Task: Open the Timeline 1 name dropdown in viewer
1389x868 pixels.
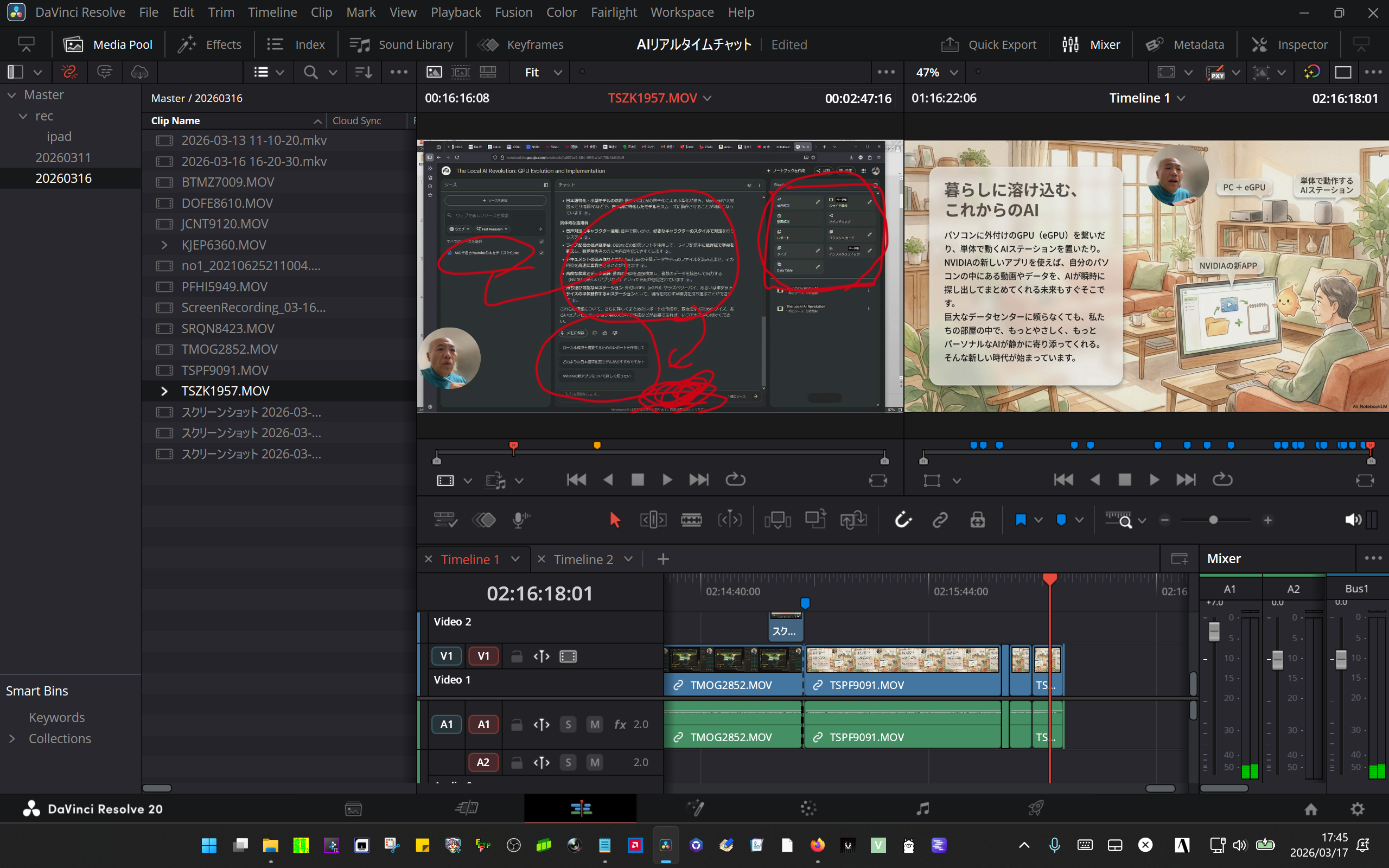Action: click(x=1181, y=98)
